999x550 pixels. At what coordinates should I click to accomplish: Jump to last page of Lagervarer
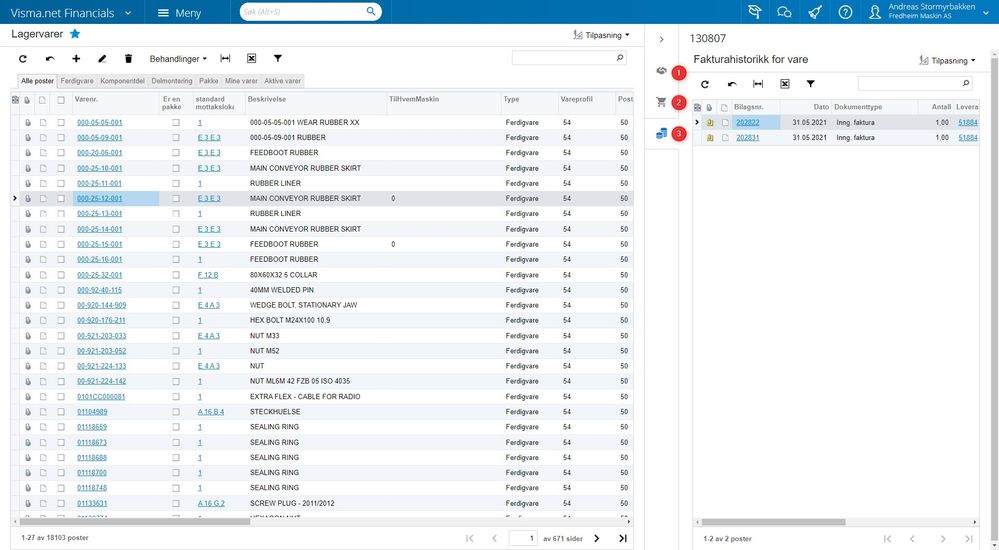coord(622,539)
